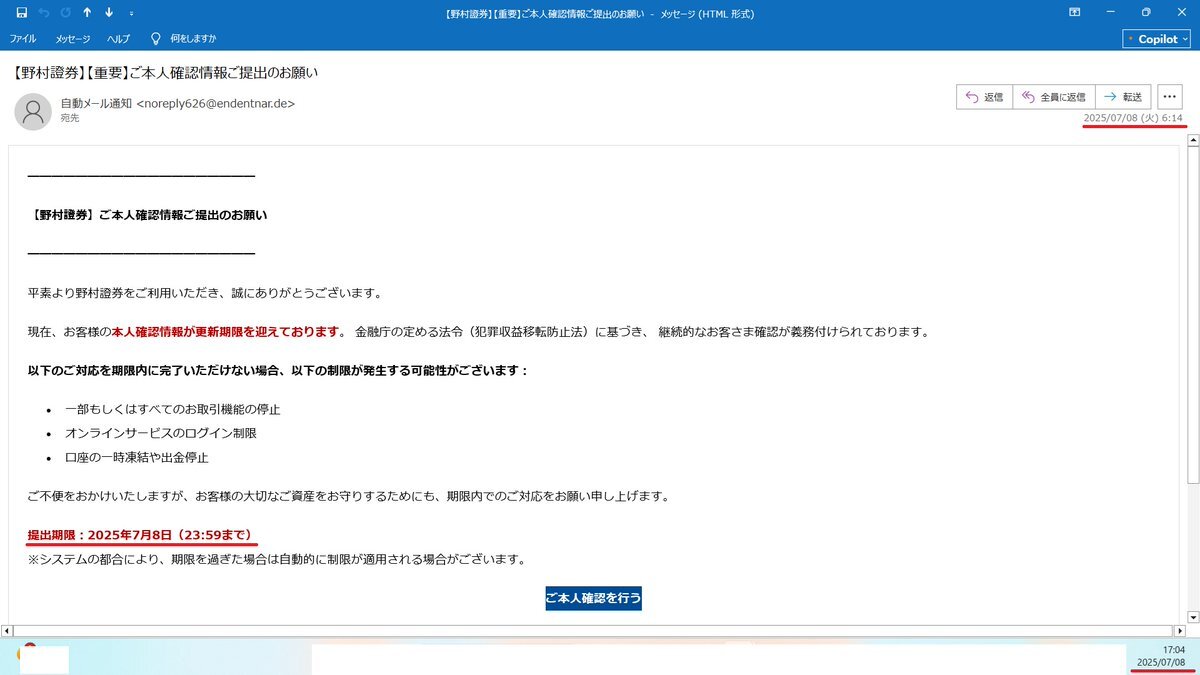This screenshot has width=1200, height=675.
Task: Restore down the message window
Action: pos(1146,13)
